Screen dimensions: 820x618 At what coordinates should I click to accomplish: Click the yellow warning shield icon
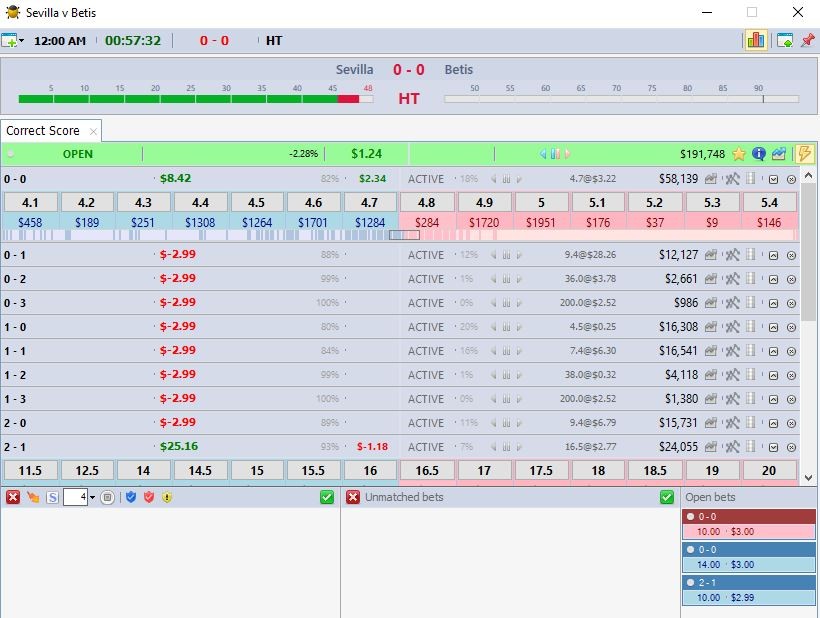[167, 497]
